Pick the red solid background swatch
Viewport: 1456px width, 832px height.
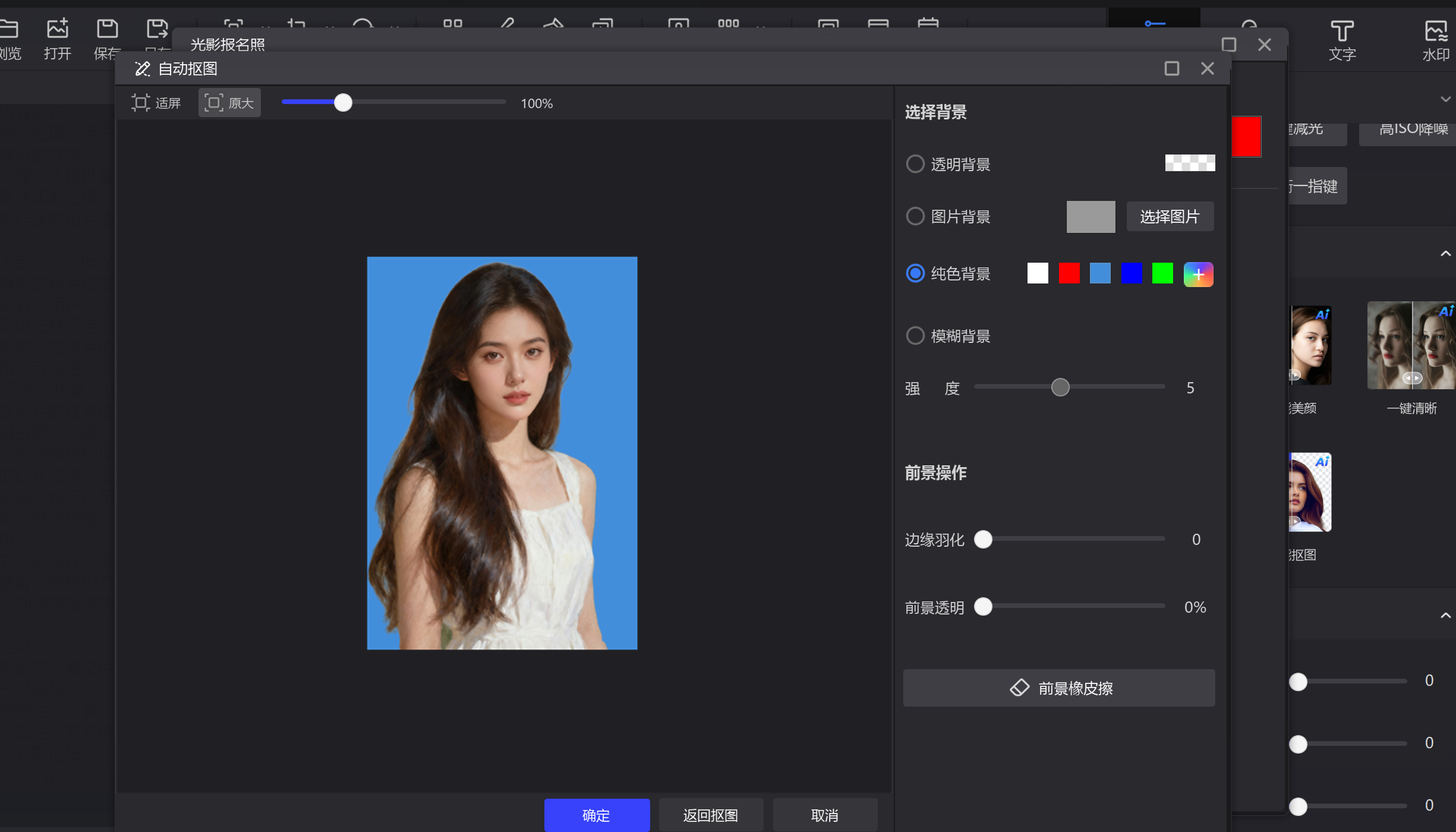[x=1069, y=273]
